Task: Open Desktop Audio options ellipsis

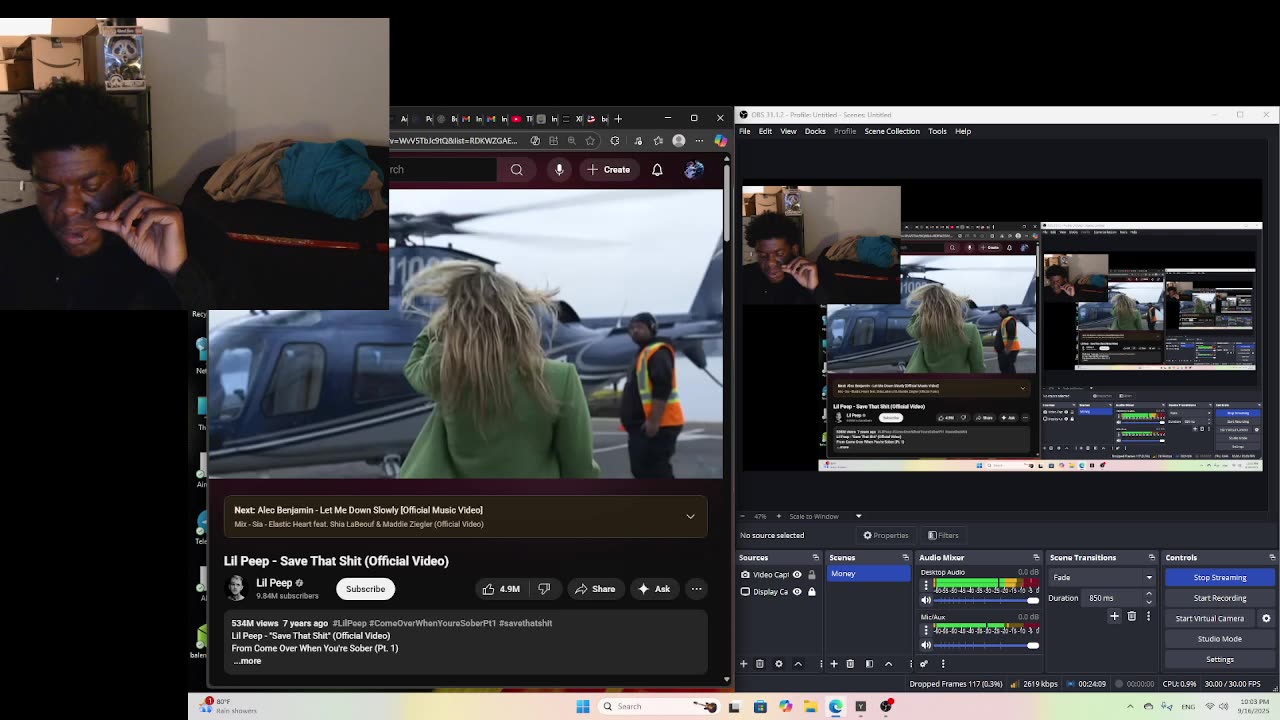Action: click(x=926, y=584)
